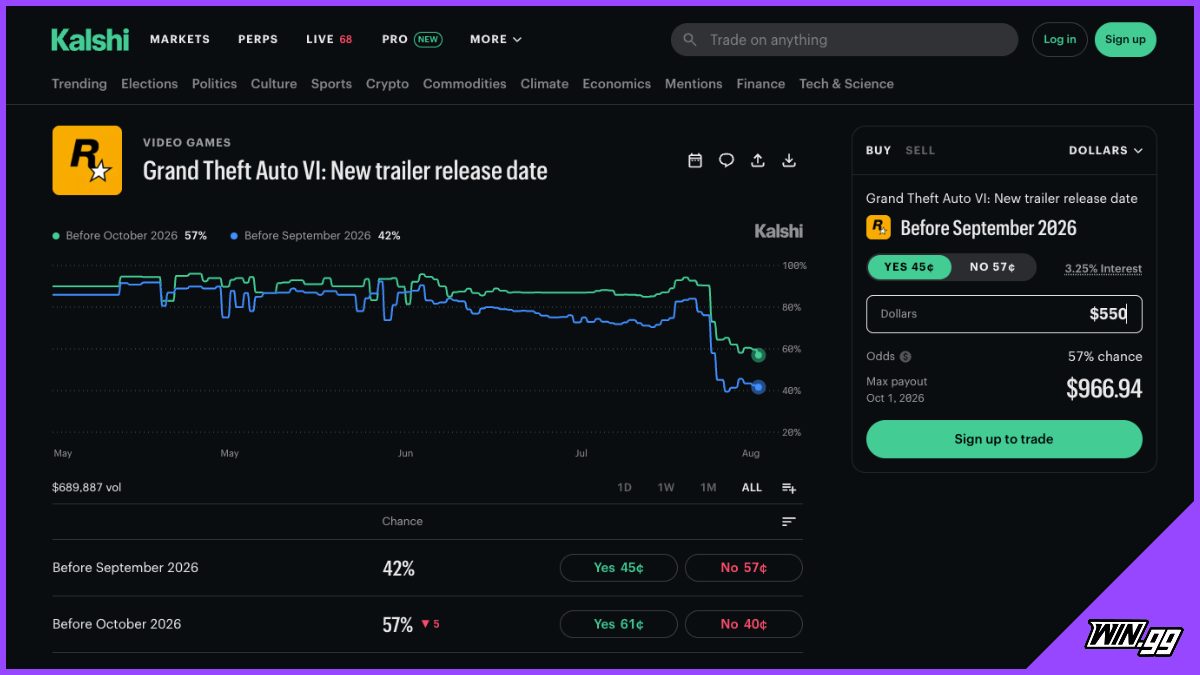Open the Climate category
The height and width of the screenshot is (675, 1200).
(544, 84)
